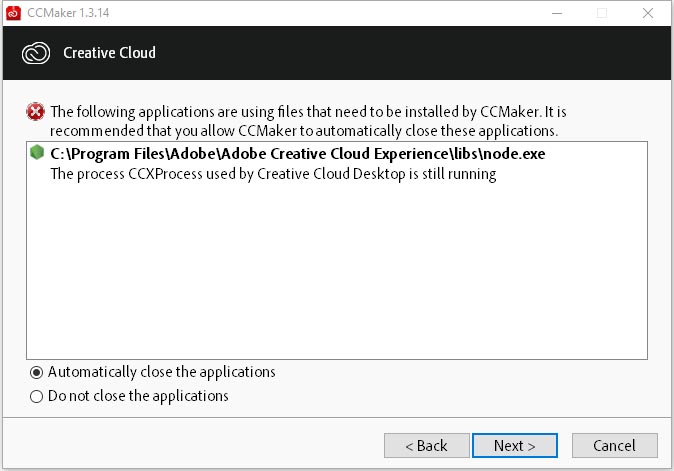Select the Automatically close the applications radio button
Image resolution: width=674 pixels, height=471 pixels.
[x=37, y=372]
